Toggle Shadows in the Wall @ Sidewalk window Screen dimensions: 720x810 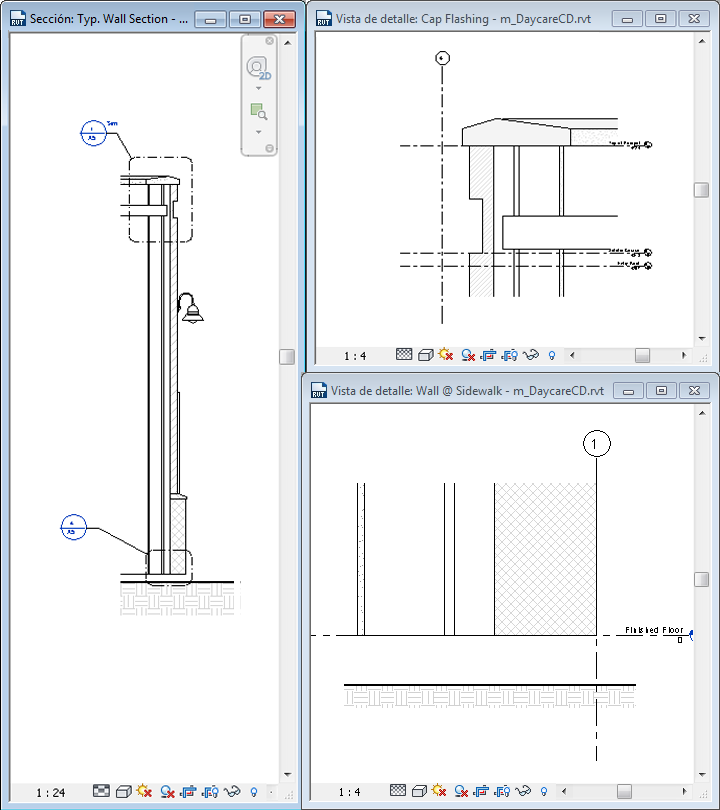point(461,791)
